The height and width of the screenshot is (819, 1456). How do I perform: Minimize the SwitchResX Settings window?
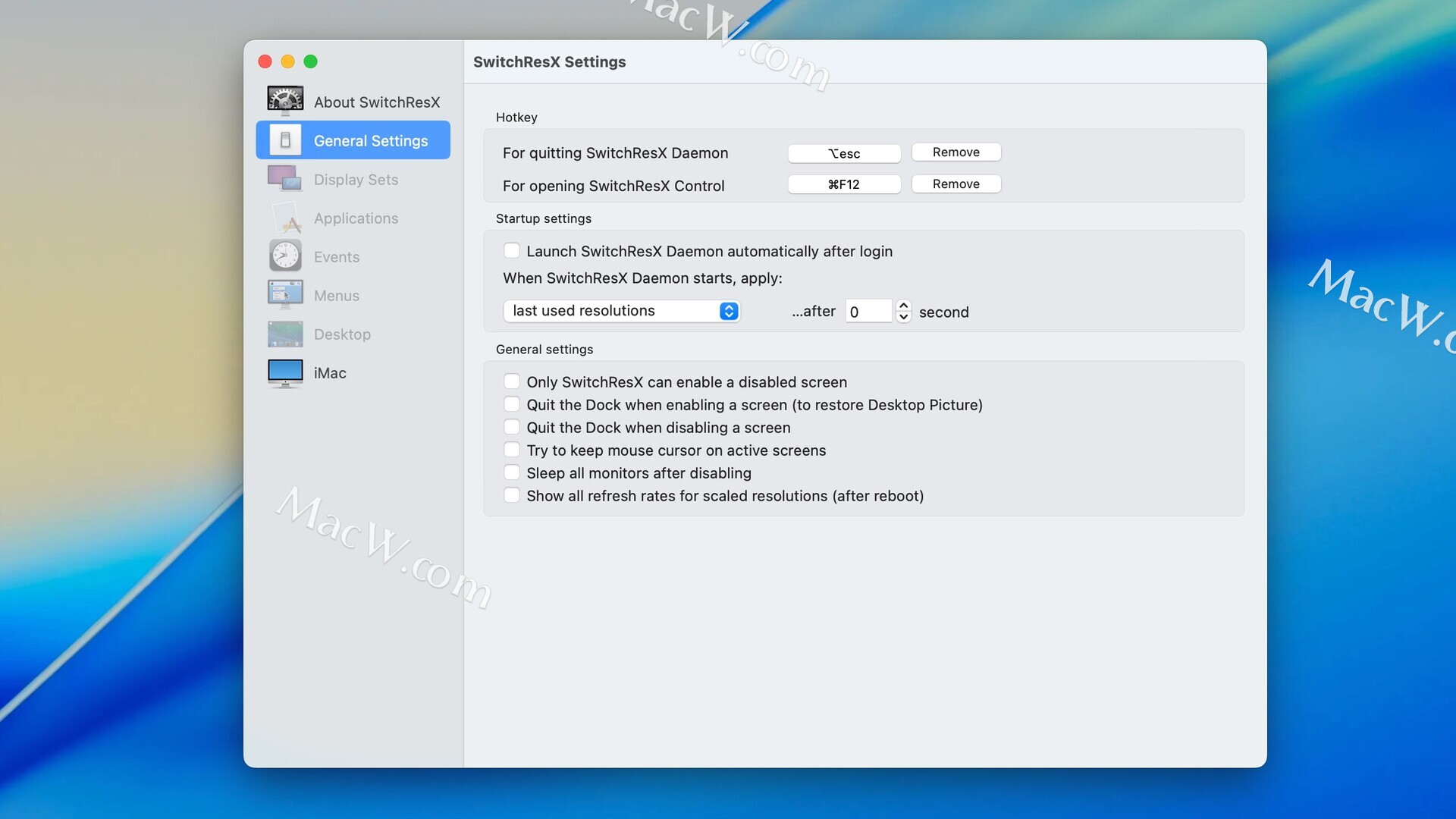288,61
